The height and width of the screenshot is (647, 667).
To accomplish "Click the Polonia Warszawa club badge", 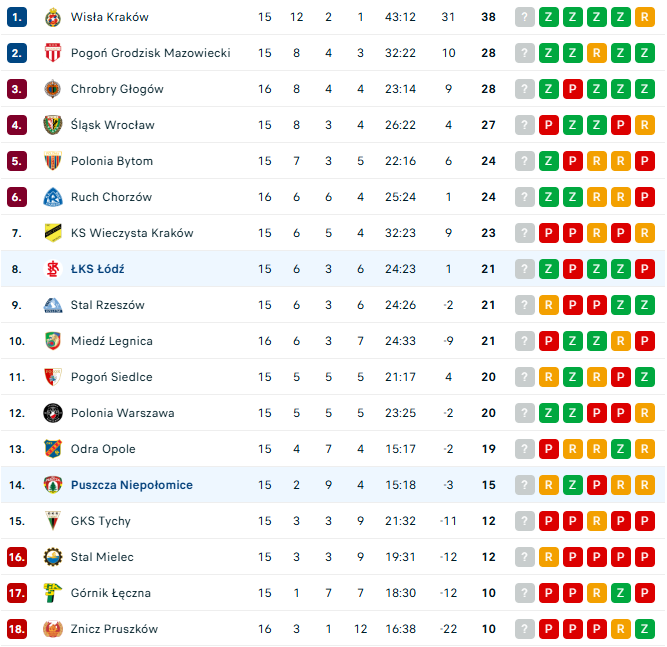I will pyautogui.click(x=53, y=413).
